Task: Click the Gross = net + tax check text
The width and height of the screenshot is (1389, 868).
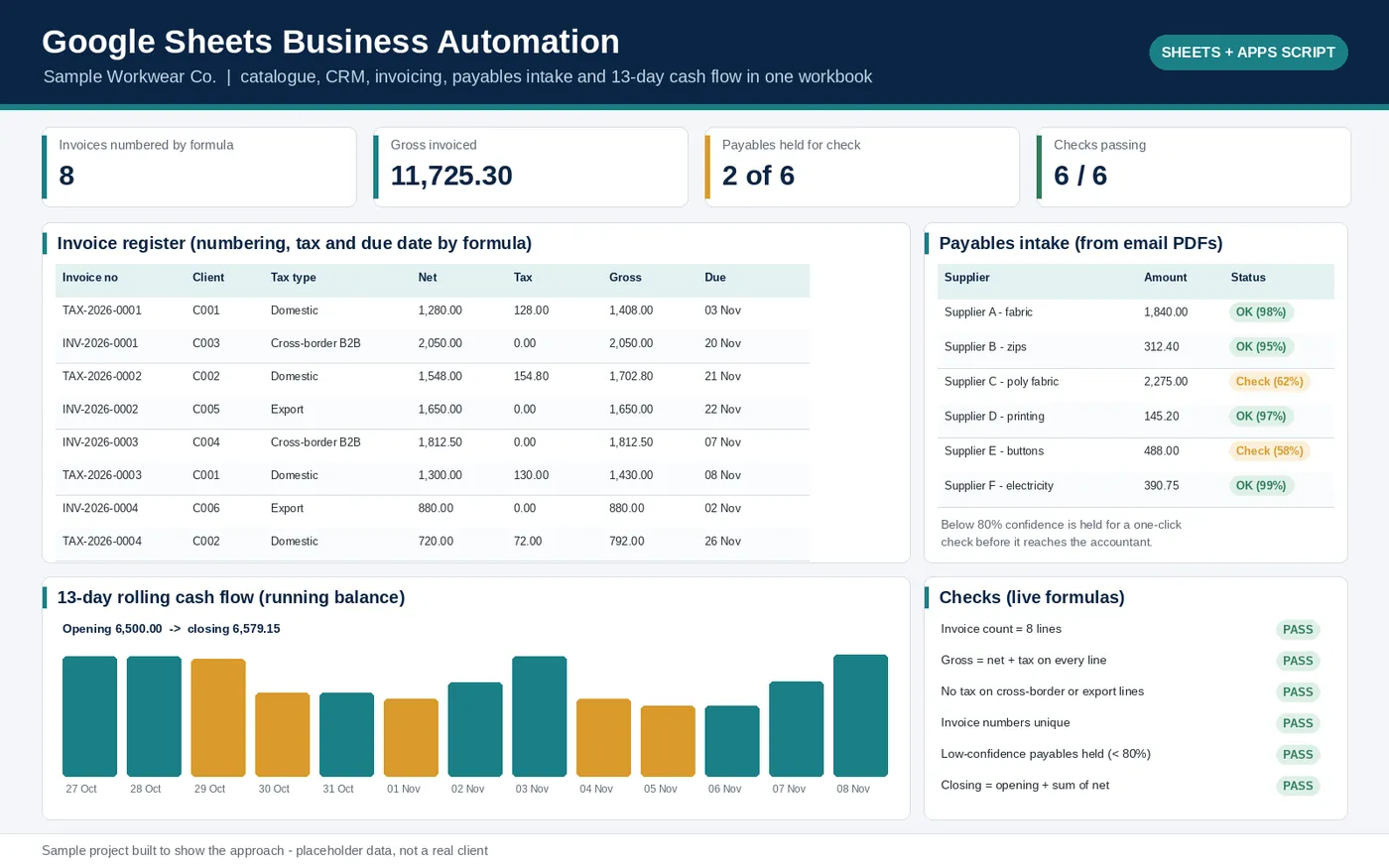Action: coord(1023,661)
